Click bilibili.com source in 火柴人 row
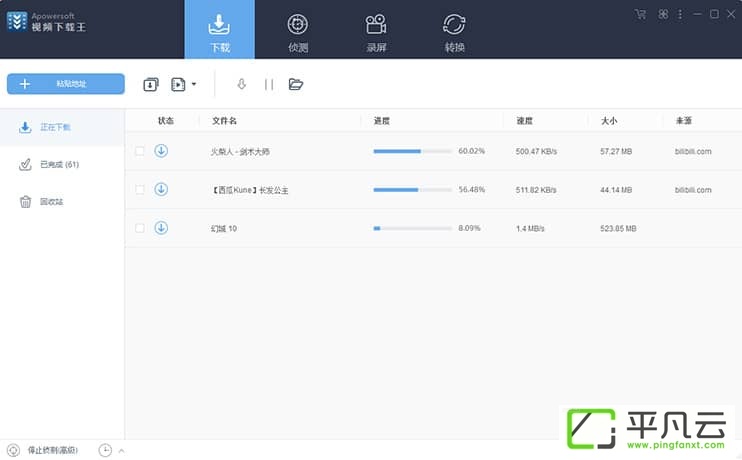This screenshot has width=742, height=460. 693,151
